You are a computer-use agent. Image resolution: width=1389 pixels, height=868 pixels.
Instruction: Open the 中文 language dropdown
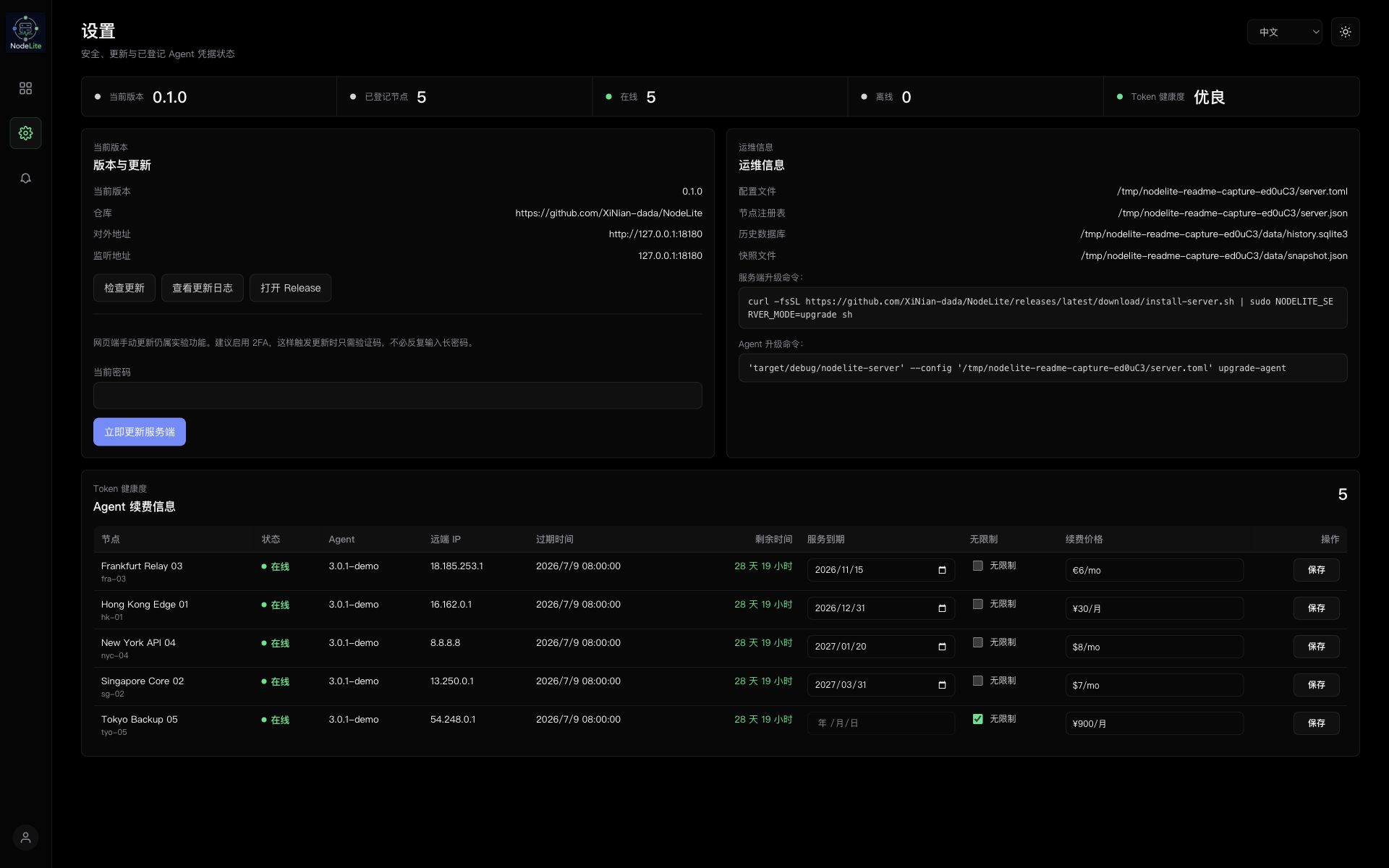tap(1284, 32)
